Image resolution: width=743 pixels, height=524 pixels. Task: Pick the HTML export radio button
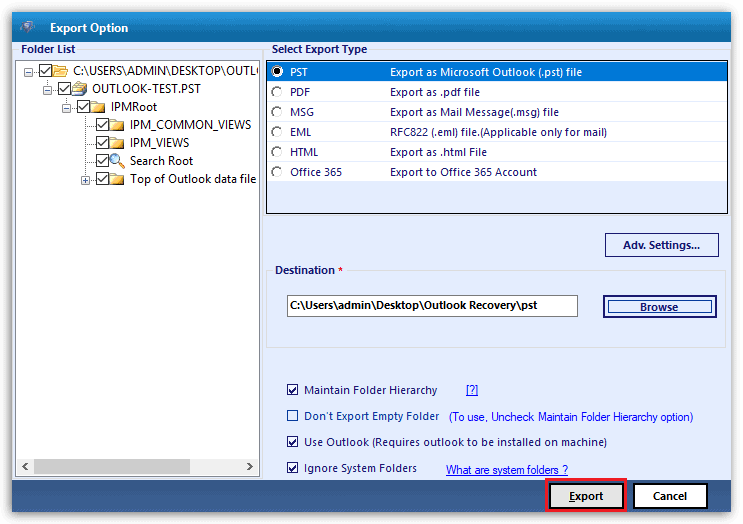tap(277, 152)
